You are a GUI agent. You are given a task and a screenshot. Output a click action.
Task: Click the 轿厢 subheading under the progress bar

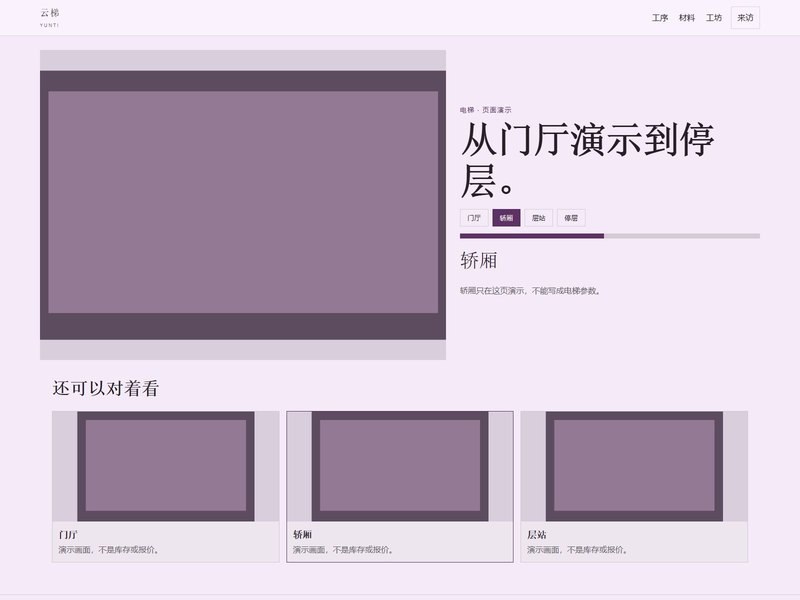(x=479, y=260)
